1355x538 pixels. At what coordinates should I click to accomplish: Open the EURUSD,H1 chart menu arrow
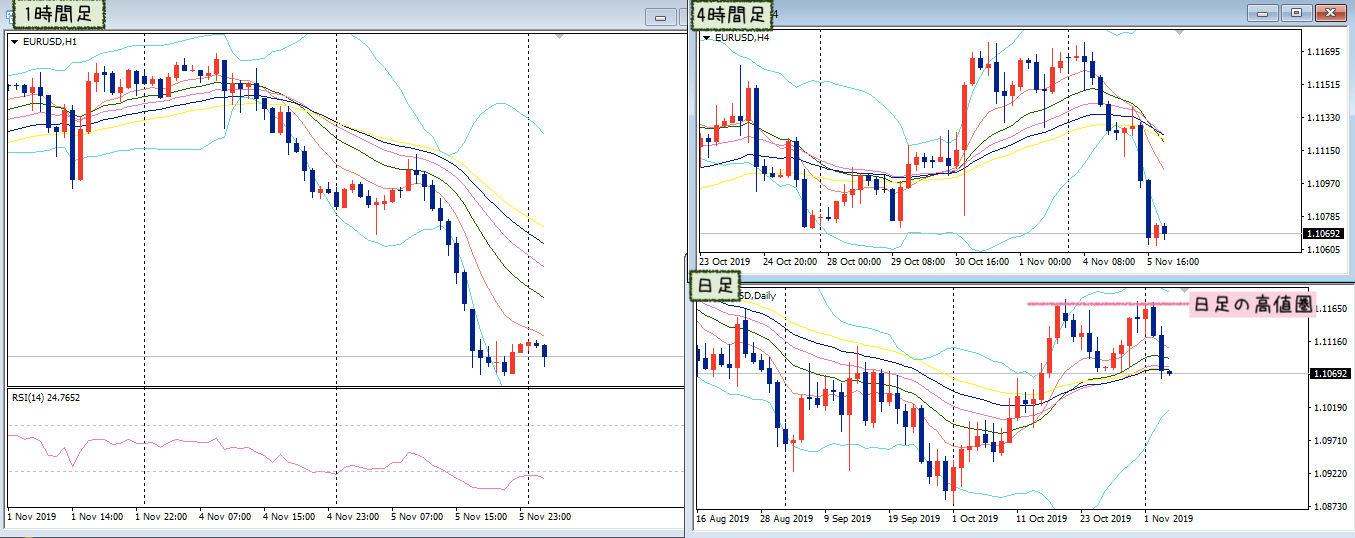[x=13, y=42]
